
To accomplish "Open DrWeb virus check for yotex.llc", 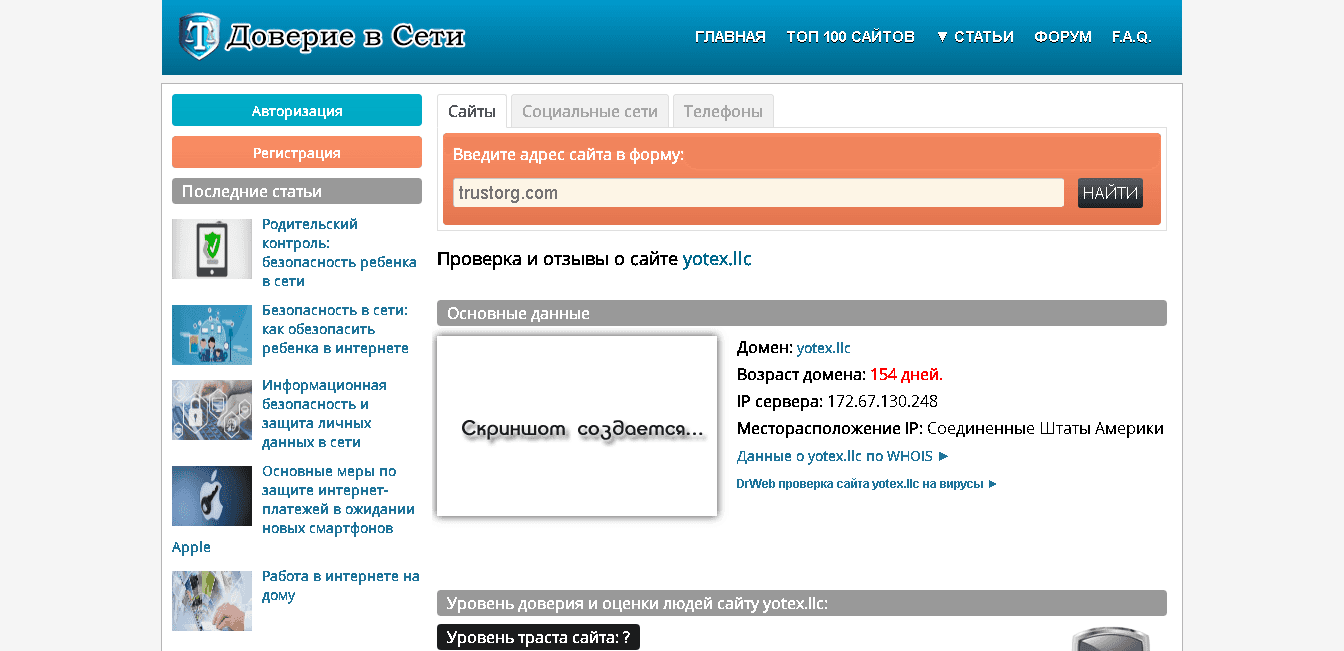I will (862, 483).
